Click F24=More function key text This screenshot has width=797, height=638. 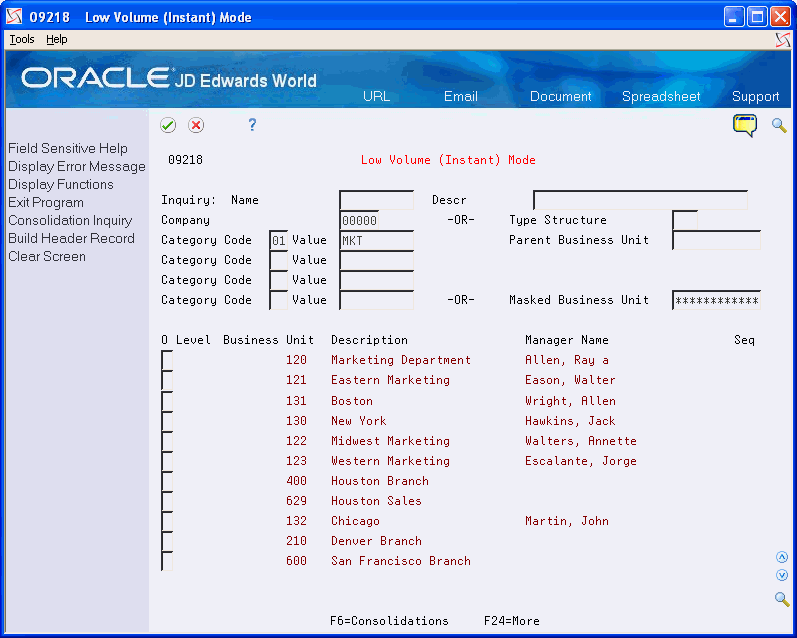pos(512,621)
